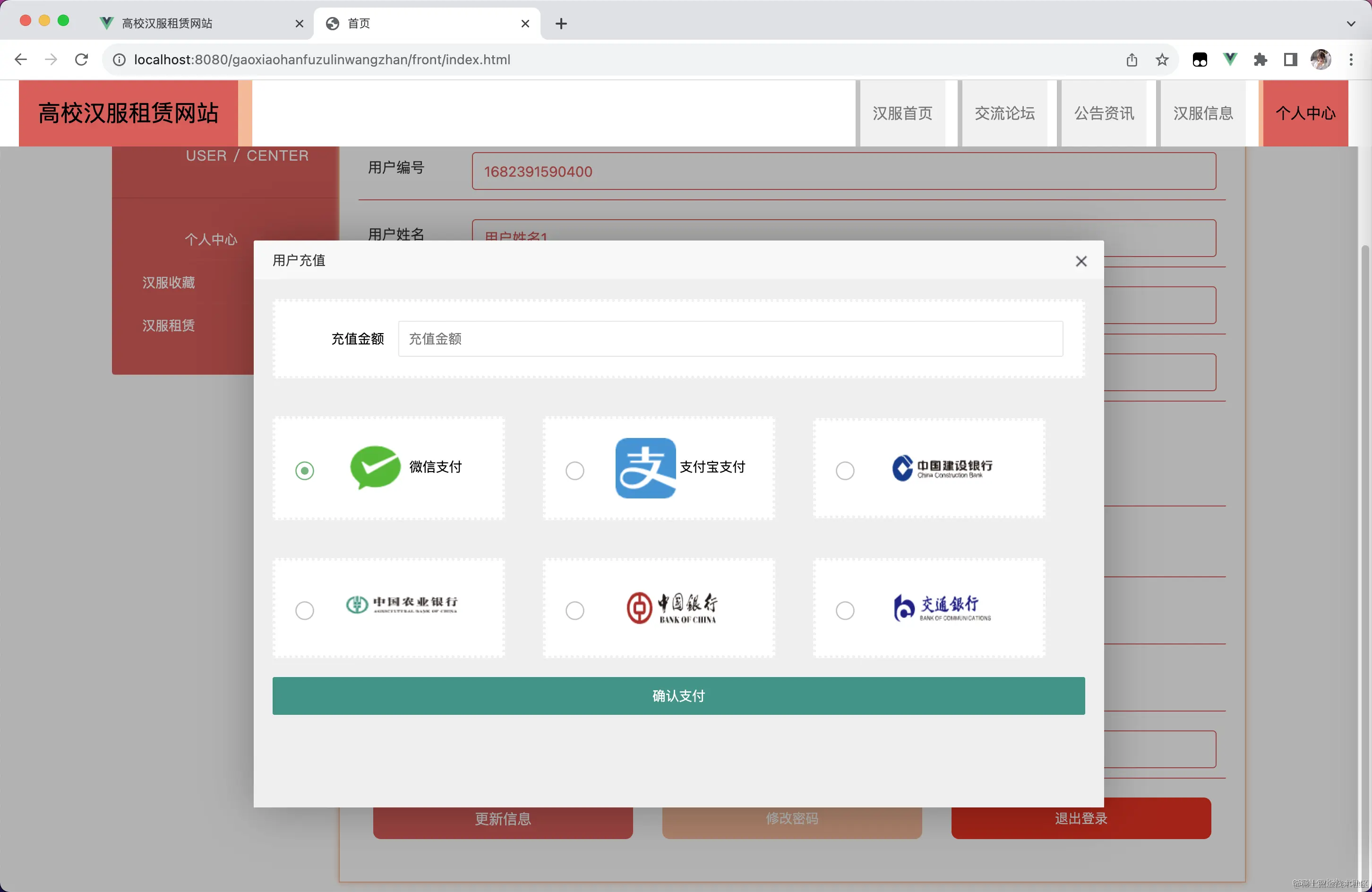
Task: Select Bank of Communications payment option
Action: tap(845, 610)
